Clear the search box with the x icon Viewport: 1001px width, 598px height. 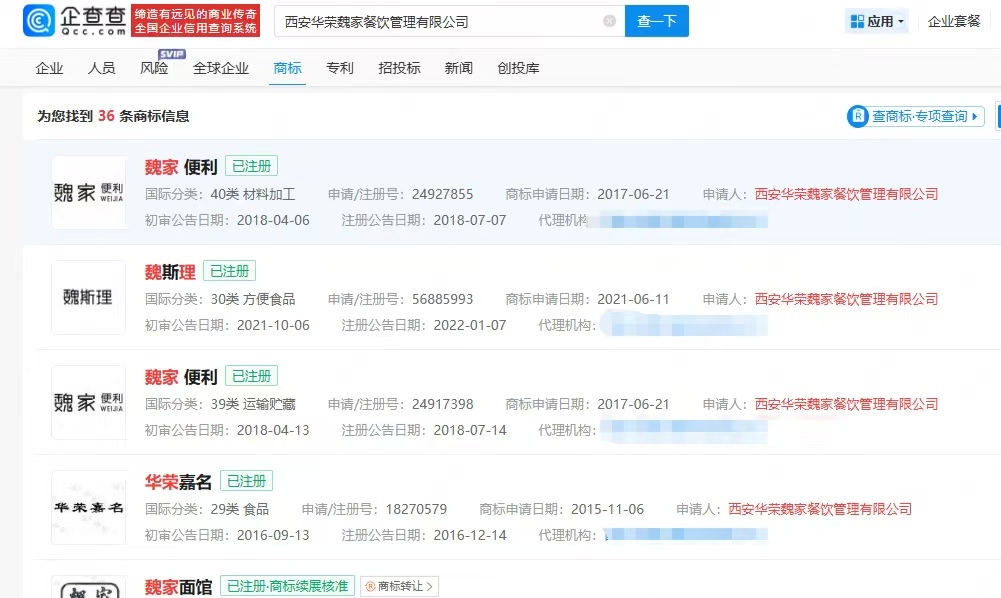[609, 21]
